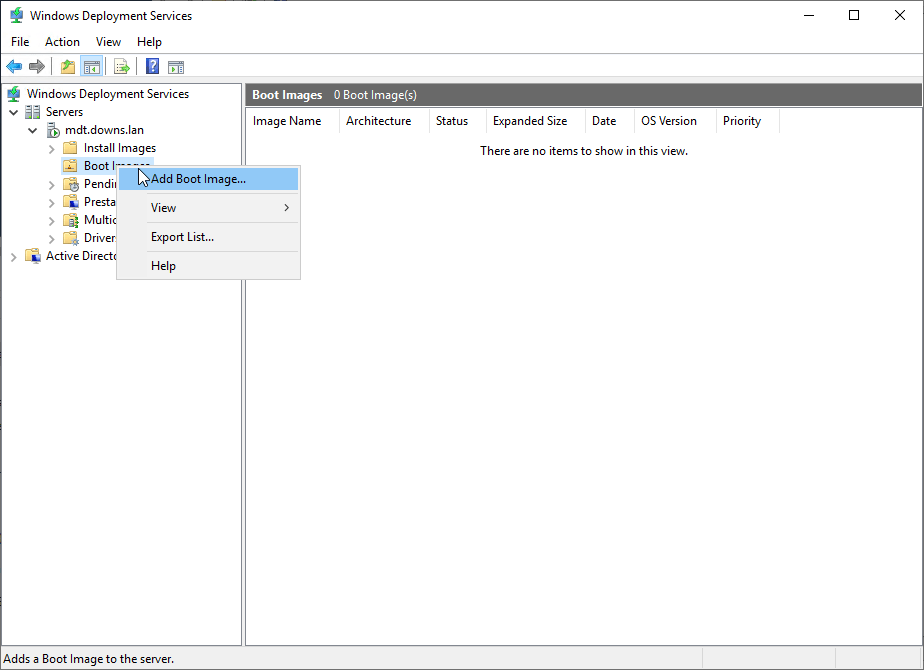This screenshot has height=670, width=924.
Task: Click the Export List toolbar icon
Action: 122,67
